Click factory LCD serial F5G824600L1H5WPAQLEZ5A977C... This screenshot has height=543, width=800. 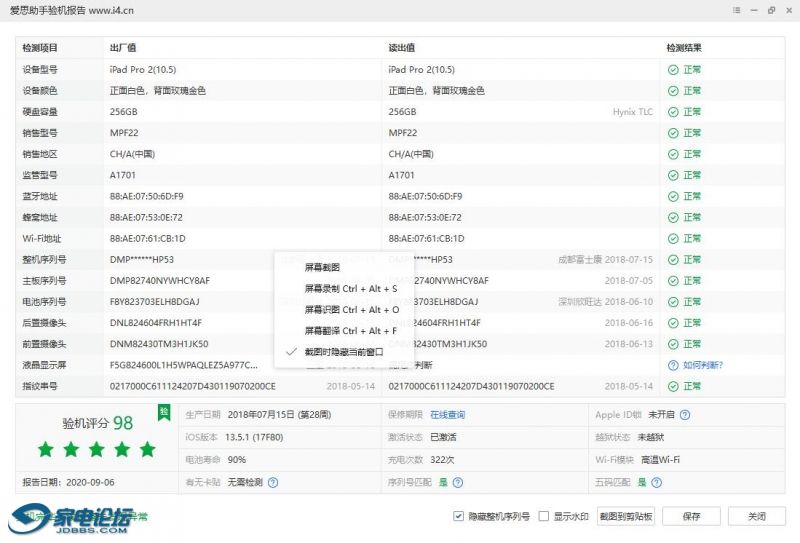click(184, 365)
